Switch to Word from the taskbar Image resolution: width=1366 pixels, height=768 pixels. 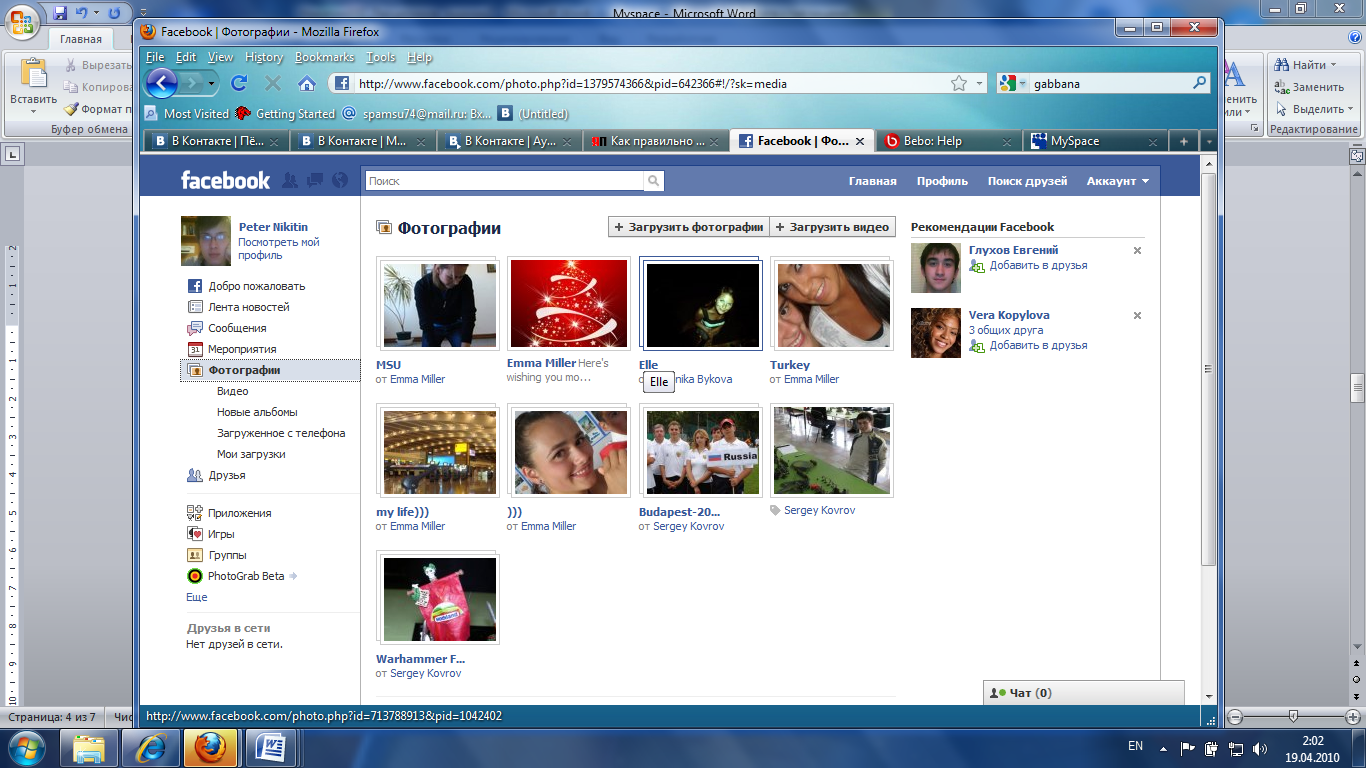tap(271, 746)
